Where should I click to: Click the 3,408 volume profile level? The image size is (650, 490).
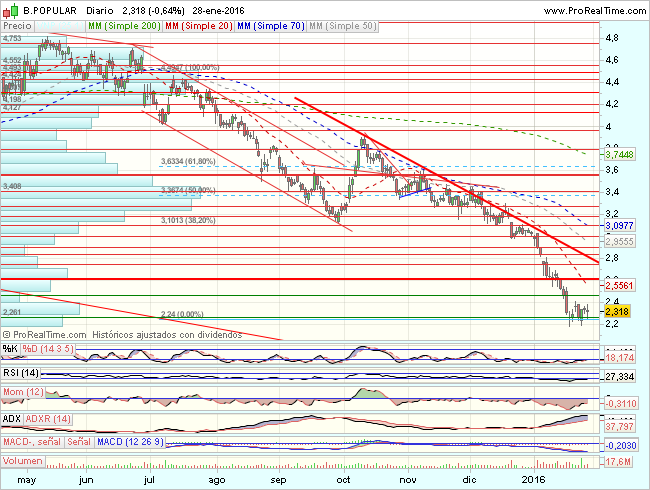pos(12,186)
